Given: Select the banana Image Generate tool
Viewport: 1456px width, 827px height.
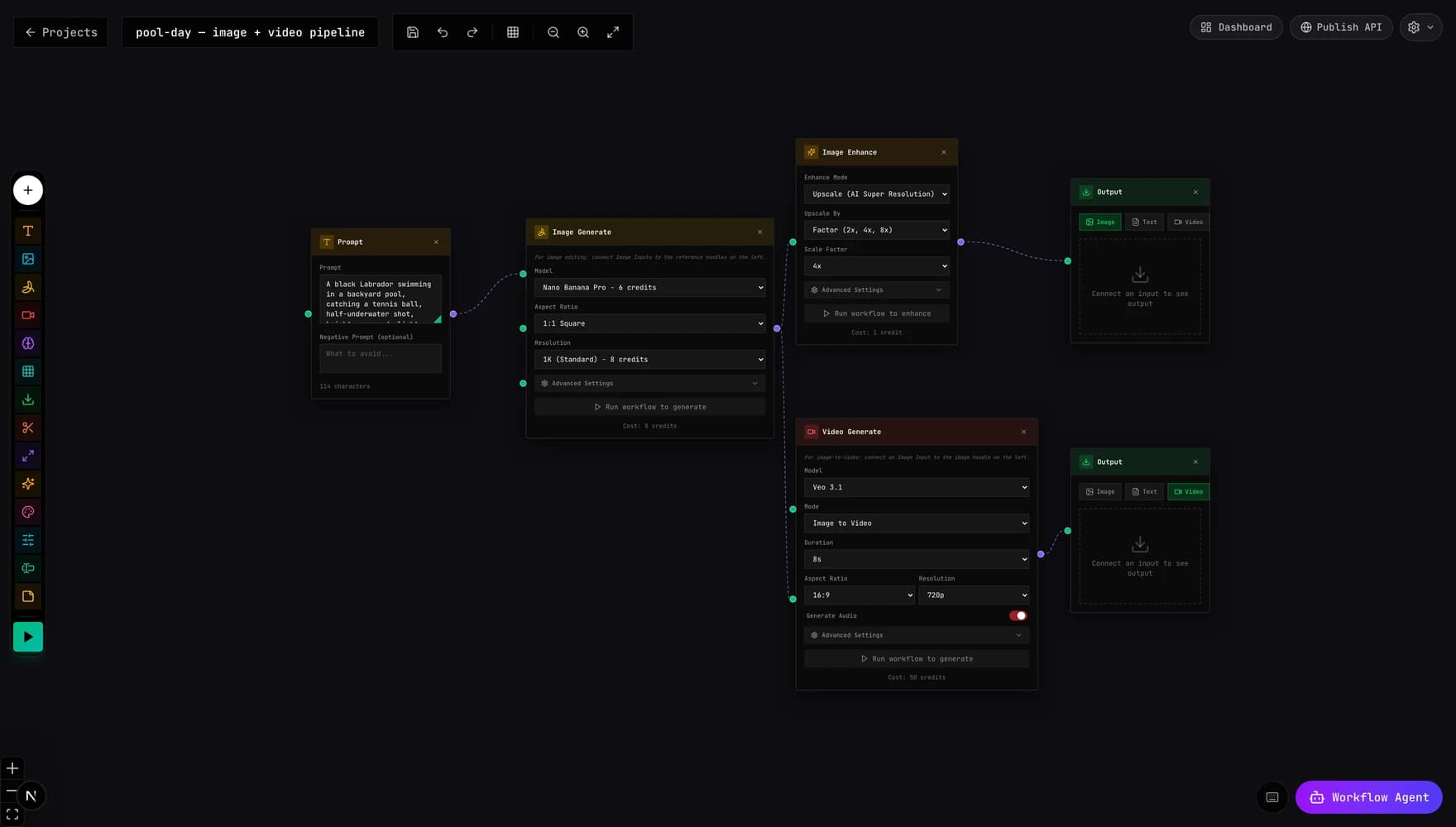Looking at the screenshot, I should 28,287.
